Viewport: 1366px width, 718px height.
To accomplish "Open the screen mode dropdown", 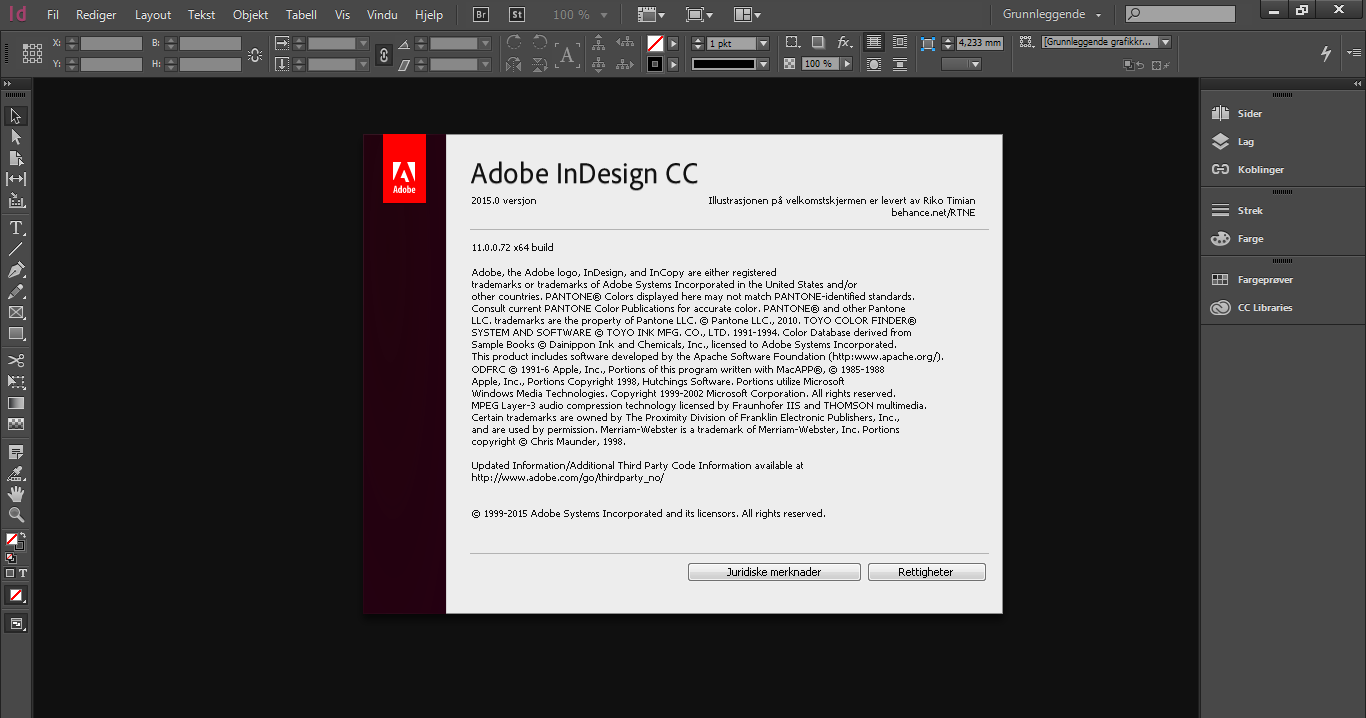I will coord(700,15).
